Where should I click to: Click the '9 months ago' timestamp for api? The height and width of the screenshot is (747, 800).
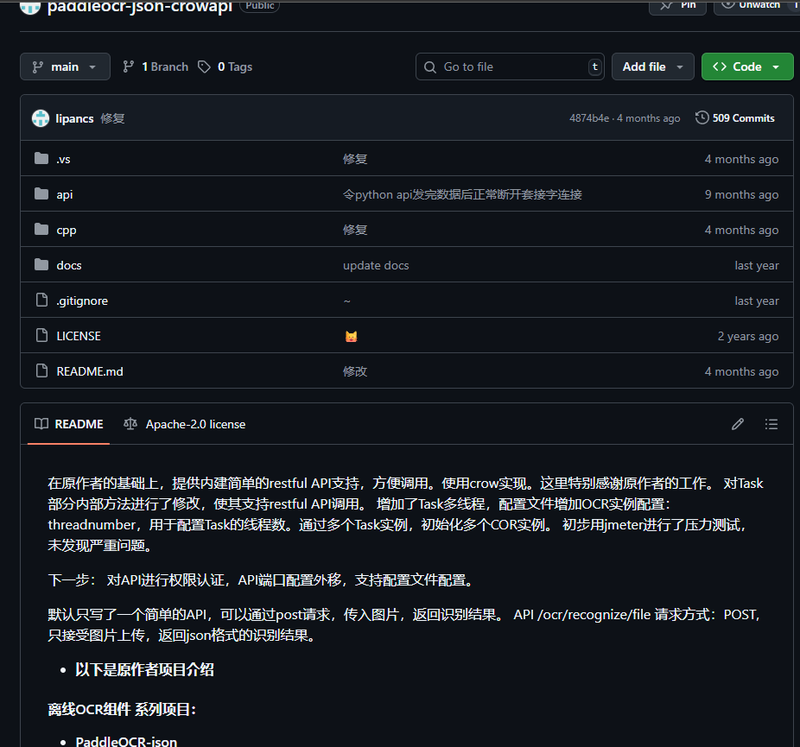coord(742,194)
